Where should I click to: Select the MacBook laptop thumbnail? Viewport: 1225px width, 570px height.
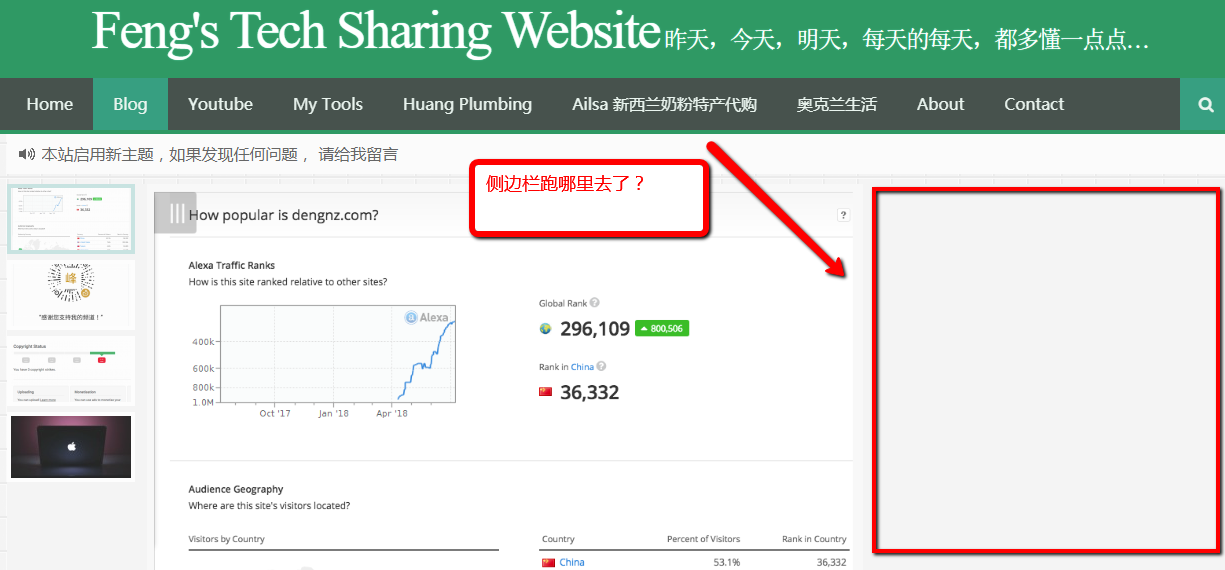tap(70, 447)
